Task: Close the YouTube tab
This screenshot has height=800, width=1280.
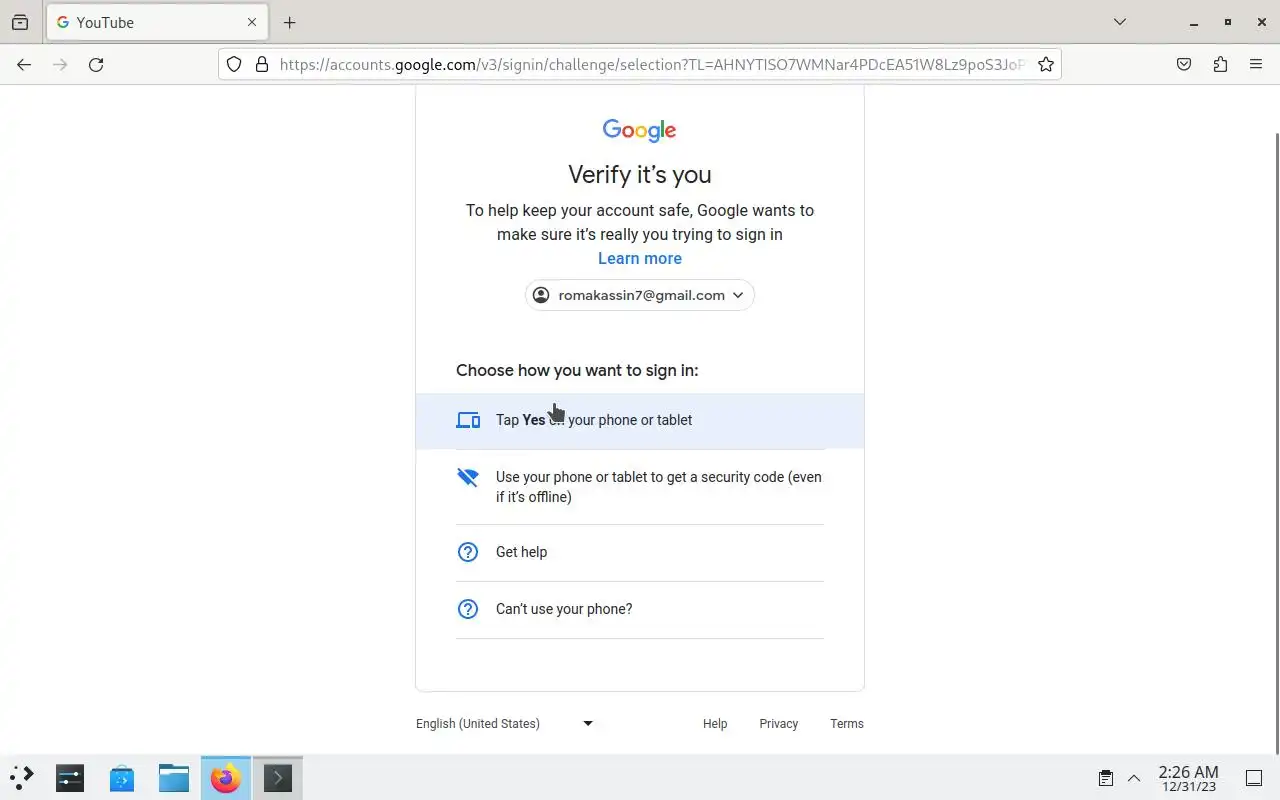Action: click(x=252, y=22)
